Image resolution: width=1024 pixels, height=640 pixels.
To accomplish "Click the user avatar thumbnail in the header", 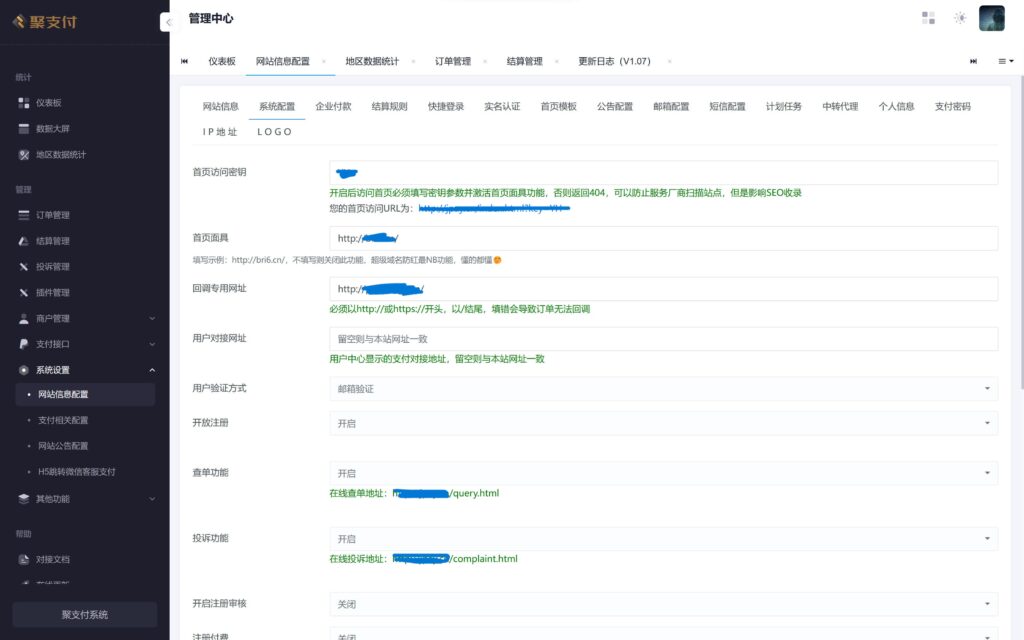I will pyautogui.click(x=991, y=17).
